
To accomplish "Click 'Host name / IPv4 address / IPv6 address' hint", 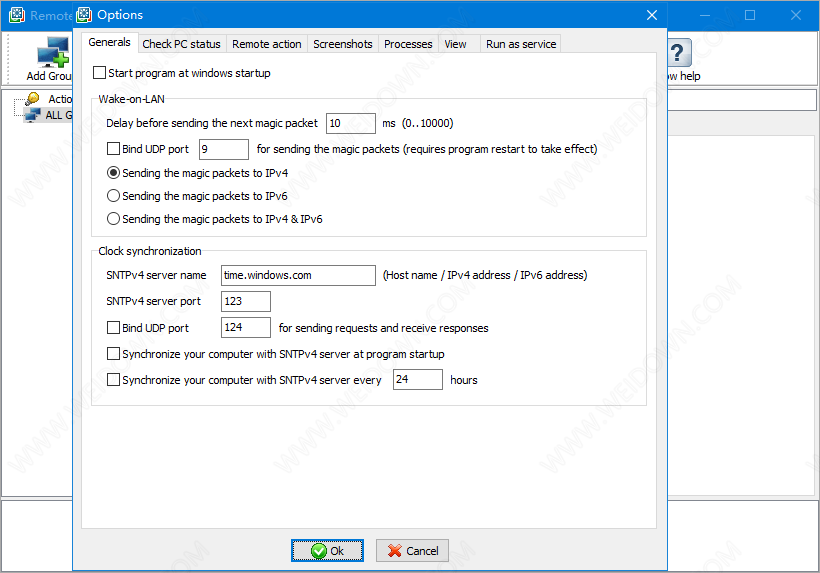I will click(x=485, y=275).
